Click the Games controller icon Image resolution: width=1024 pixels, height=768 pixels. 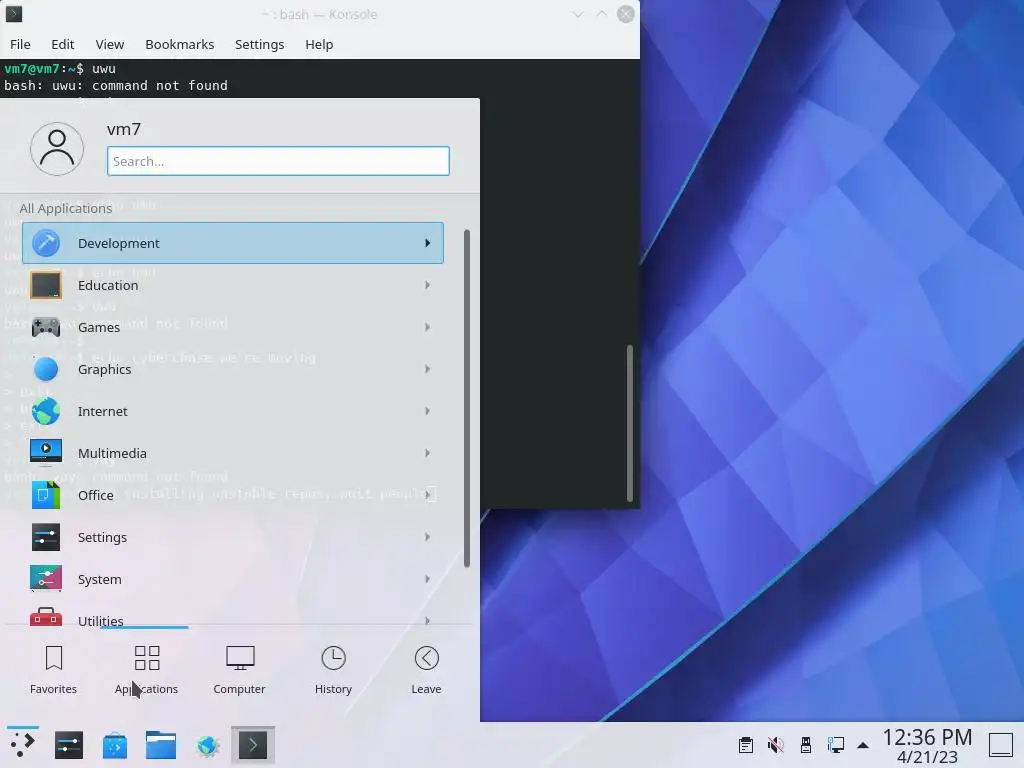[x=46, y=327]
